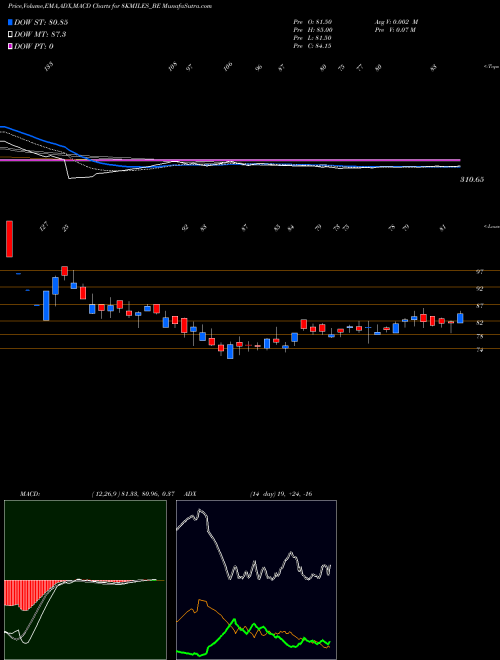Click the red MACD histogram bars
Screen dimensions: 500x660
(x=27, y=593)
